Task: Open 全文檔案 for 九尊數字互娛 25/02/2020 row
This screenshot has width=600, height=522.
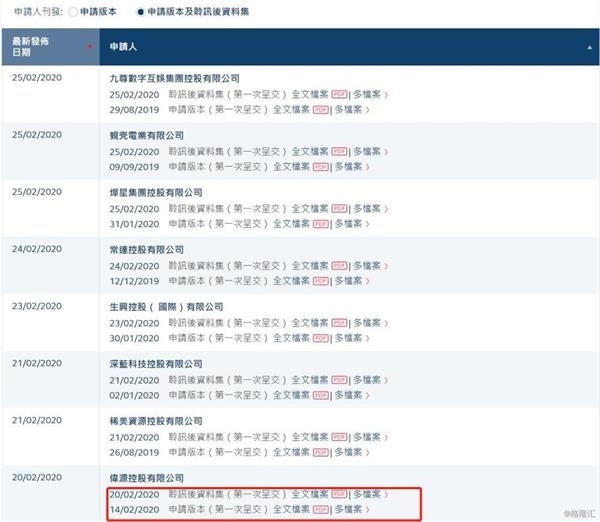Action: click(x=310, y=94)
